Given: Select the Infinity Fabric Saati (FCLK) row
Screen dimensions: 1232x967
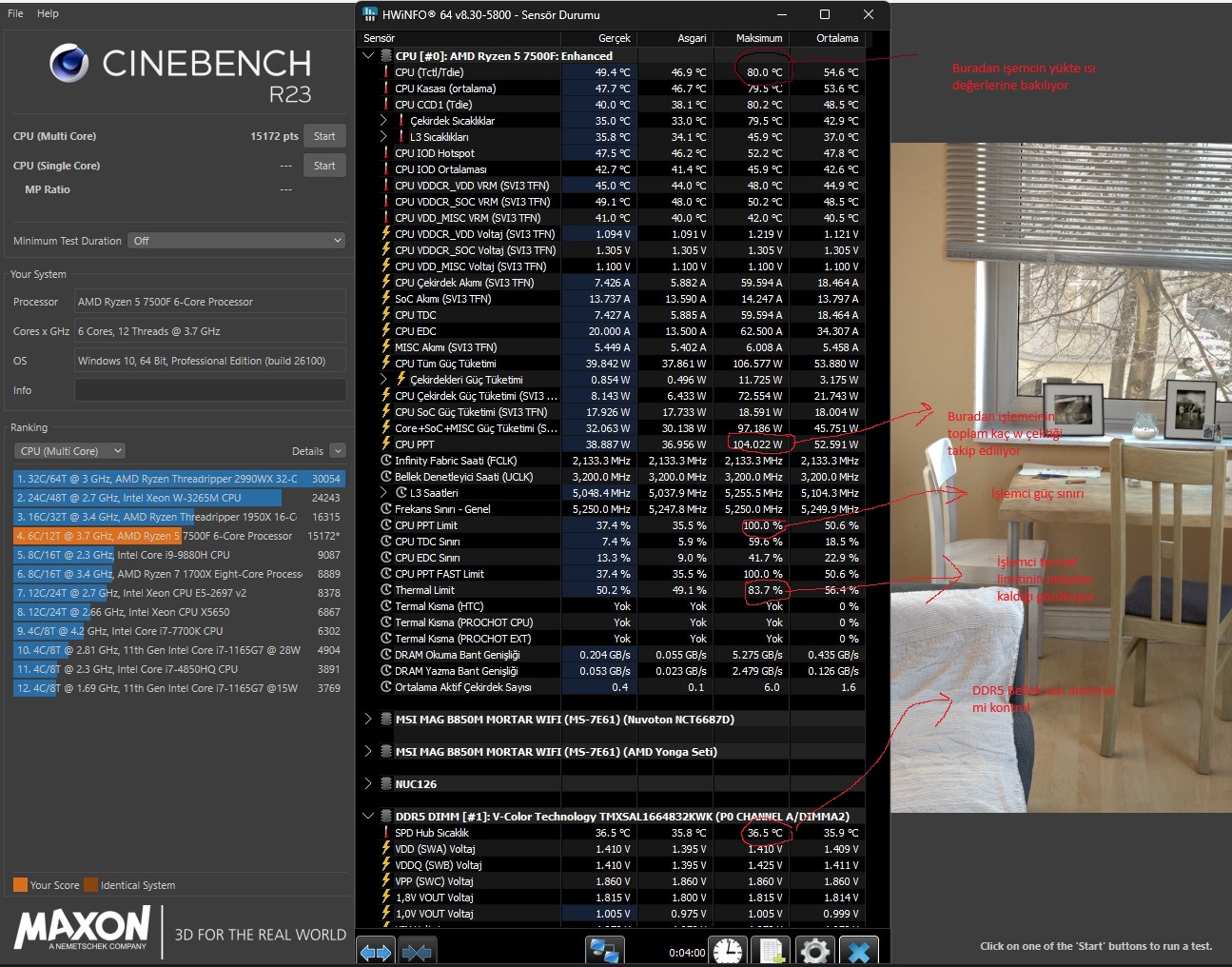Looking at the screenshot, I should [x=612, y=461].
